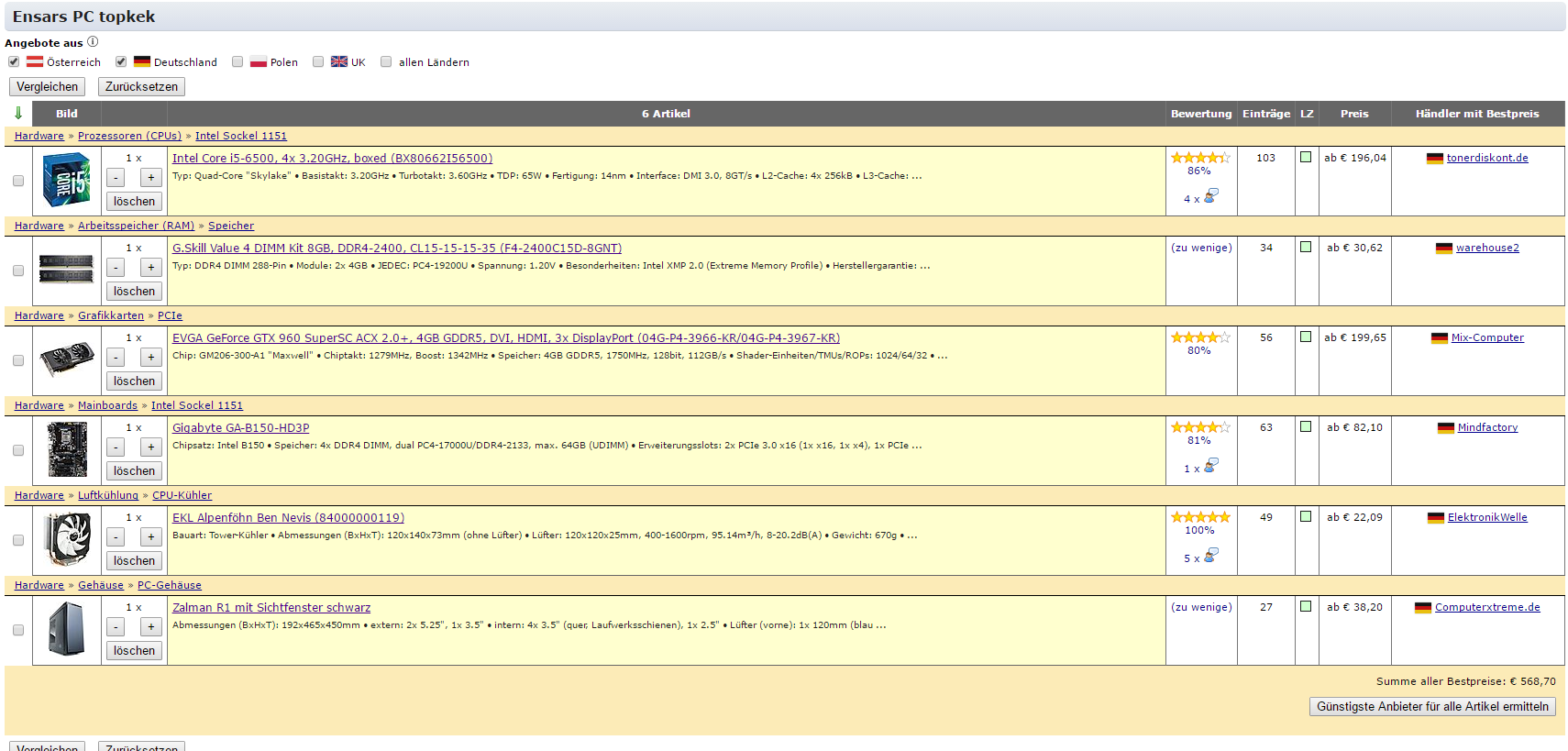
Task: Select the G.Skill RAM row checkbox
Action: (18, 271)
